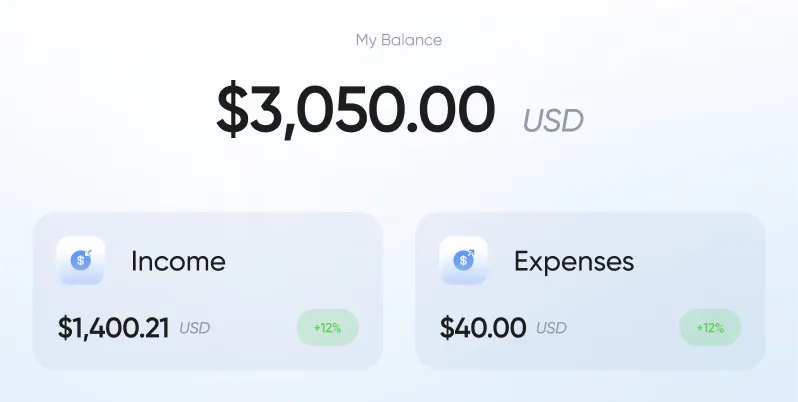Select the My Balance heading

click(399, 40)
